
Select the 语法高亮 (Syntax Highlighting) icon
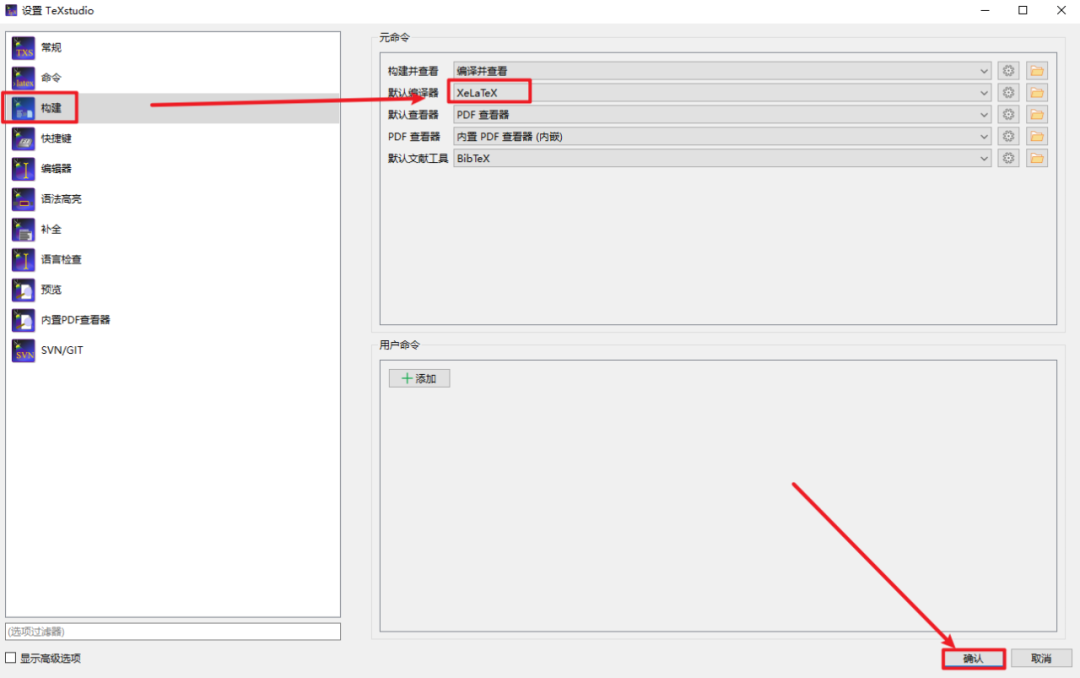coord(23,199)
